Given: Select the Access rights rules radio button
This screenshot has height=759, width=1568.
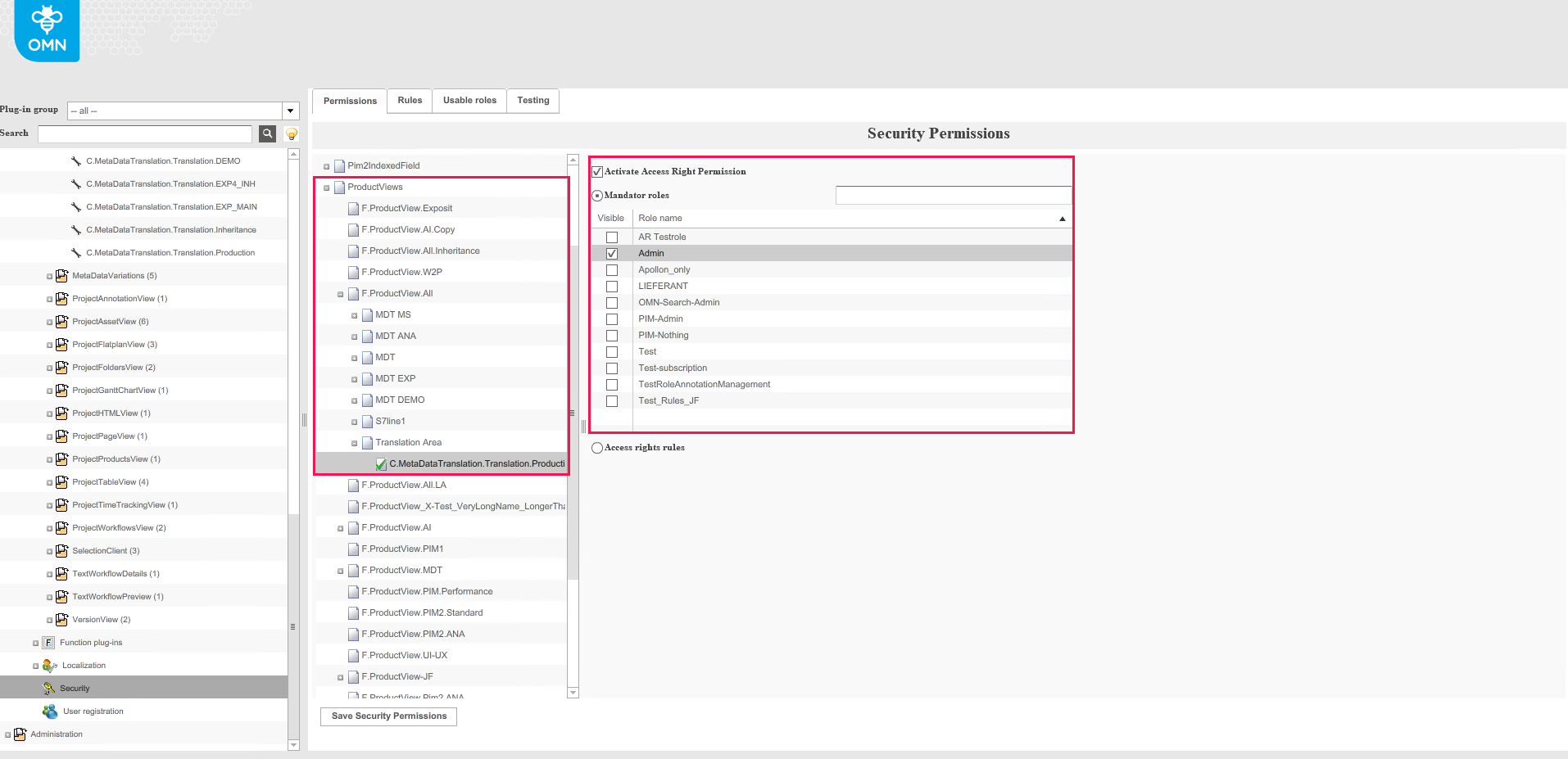Looking at the screenshot, I should click(596, 447).
